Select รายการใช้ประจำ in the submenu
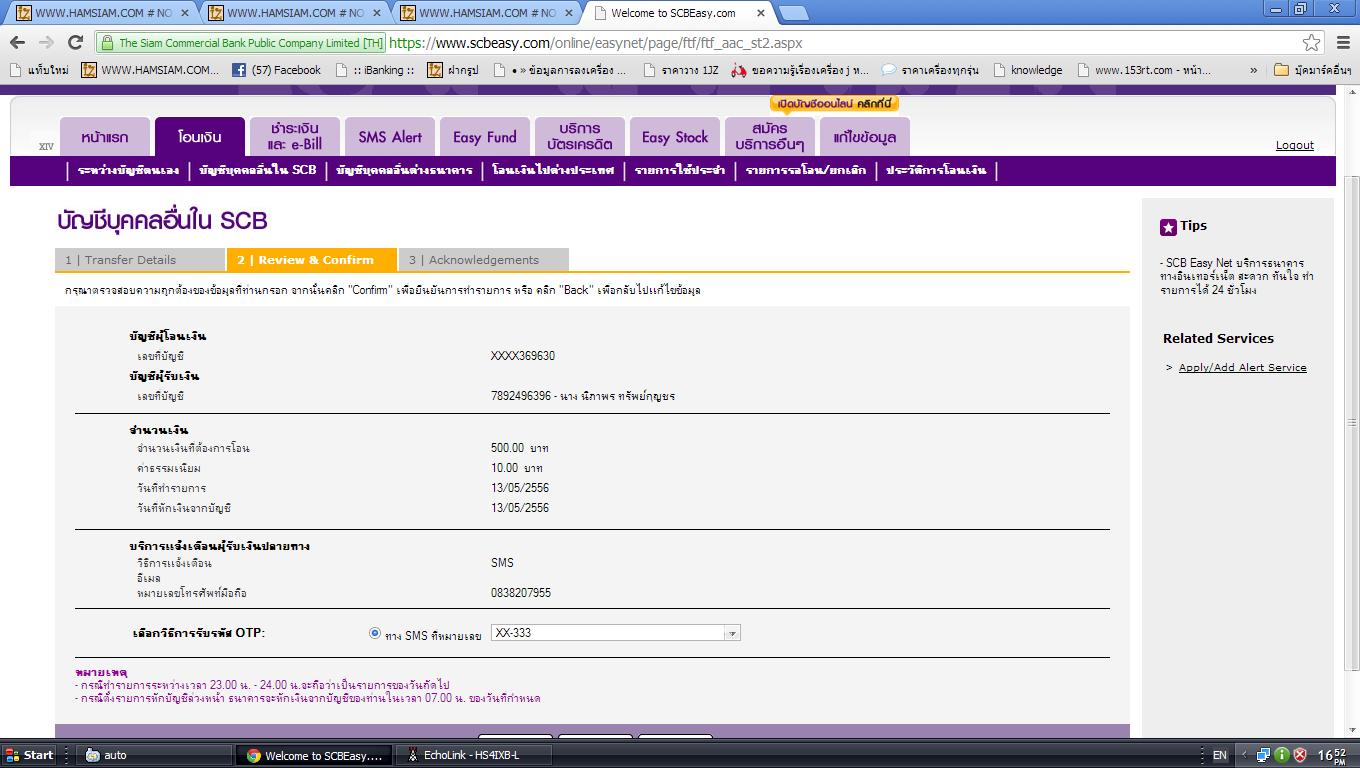 coord(680,170)
